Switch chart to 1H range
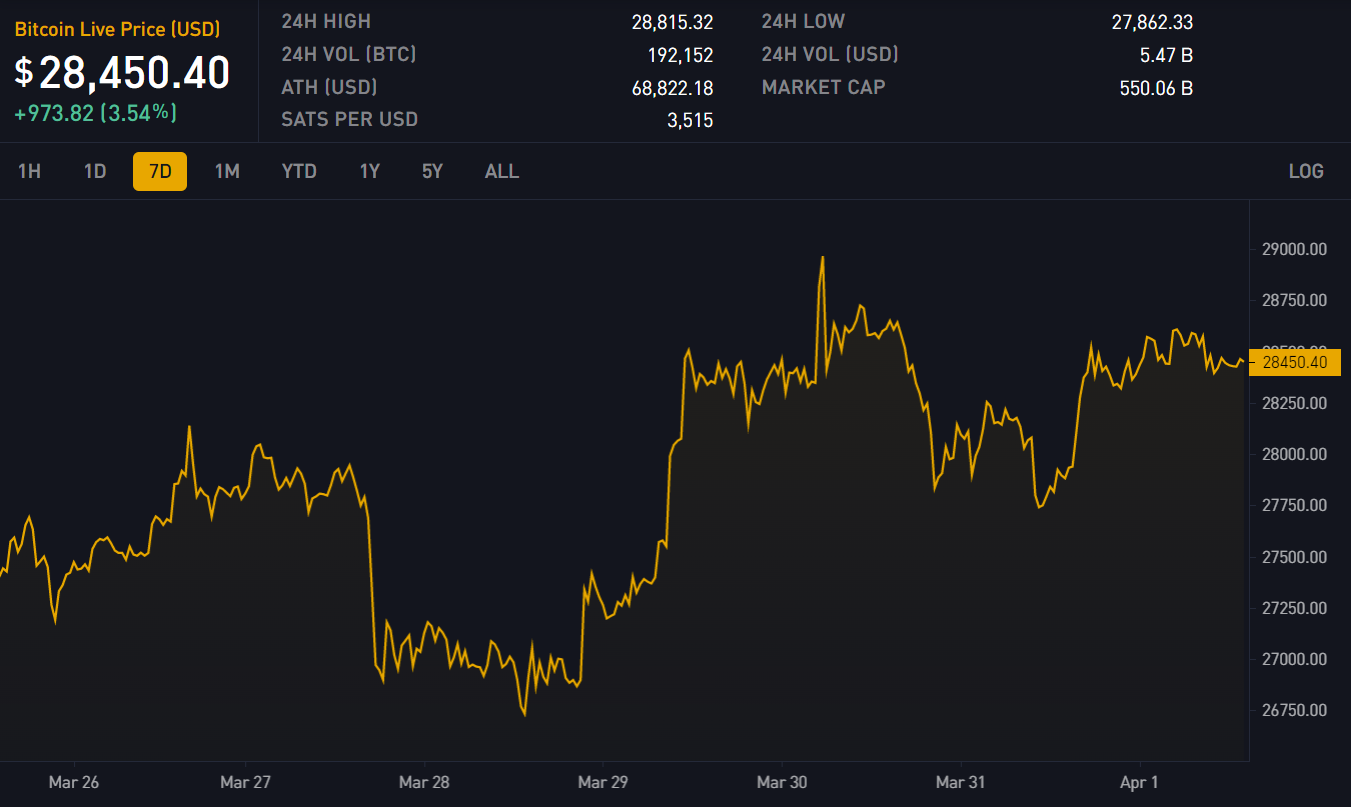The width and height of the screenshot is (1351, 807). (x=29, y=171)
